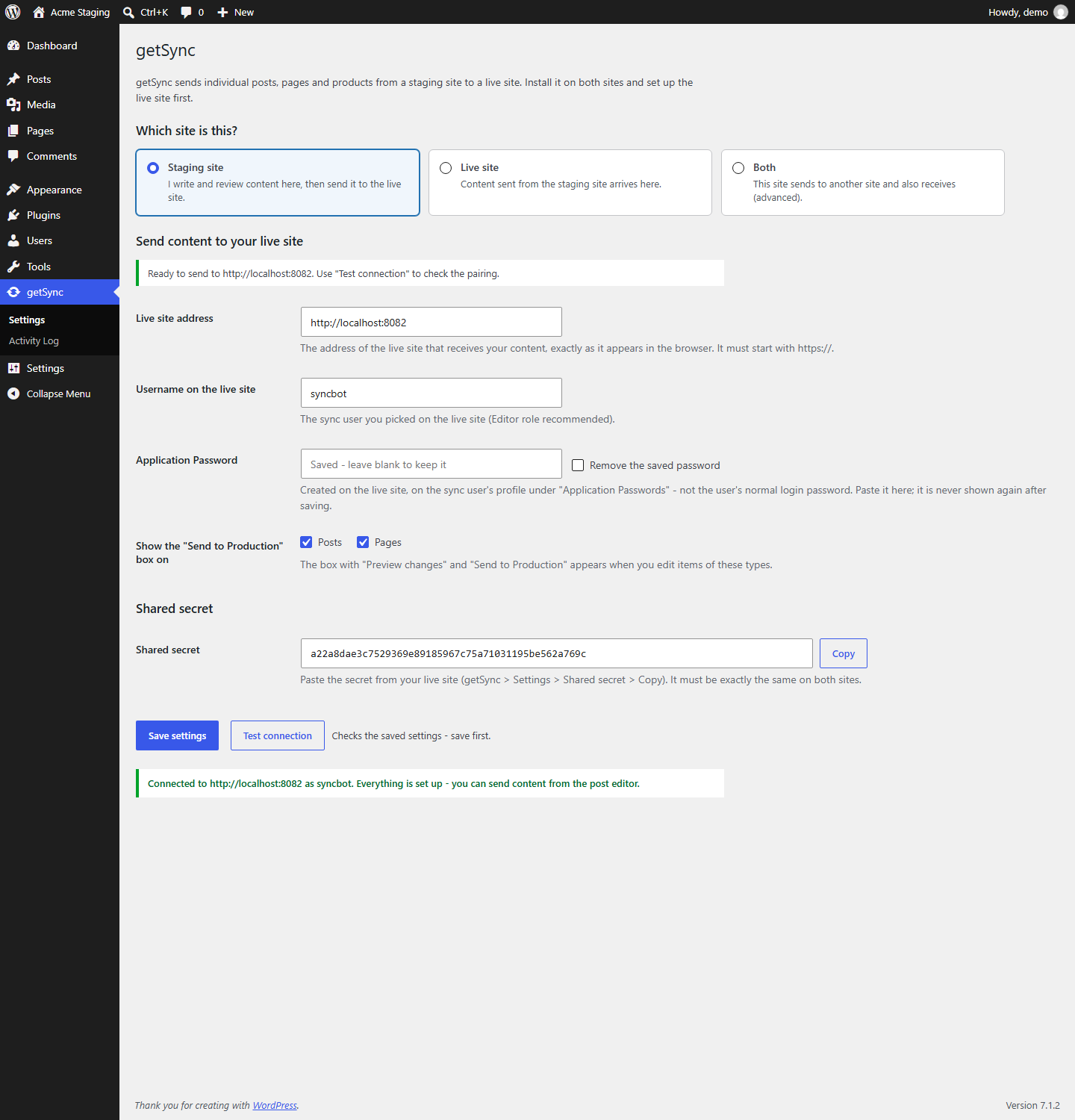Open the Appearance menu item
This screenshot has height=1120, width=1075.
[60, 190]
